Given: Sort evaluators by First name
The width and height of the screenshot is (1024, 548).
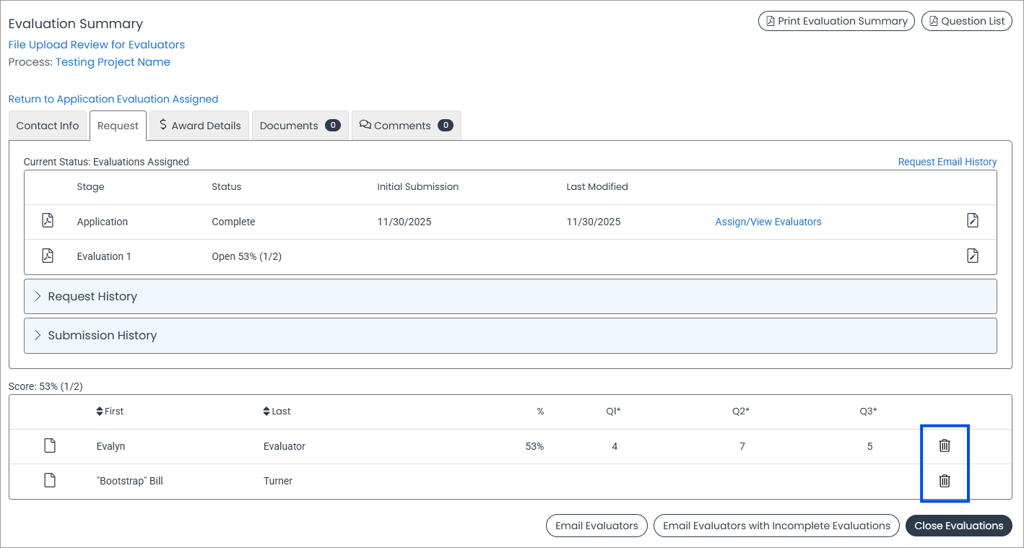Looking at the screenshot, I should pos(110,411).
